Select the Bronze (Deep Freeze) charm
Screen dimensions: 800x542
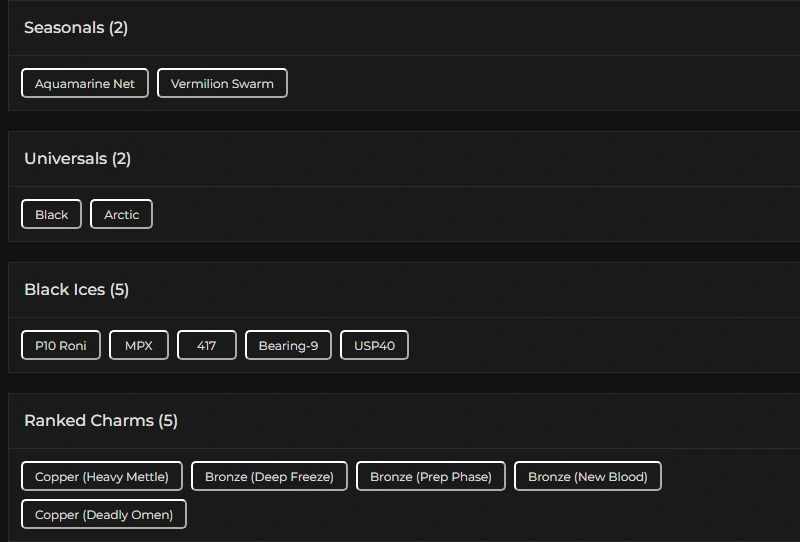pyautogui.click(x=269, y=476)
